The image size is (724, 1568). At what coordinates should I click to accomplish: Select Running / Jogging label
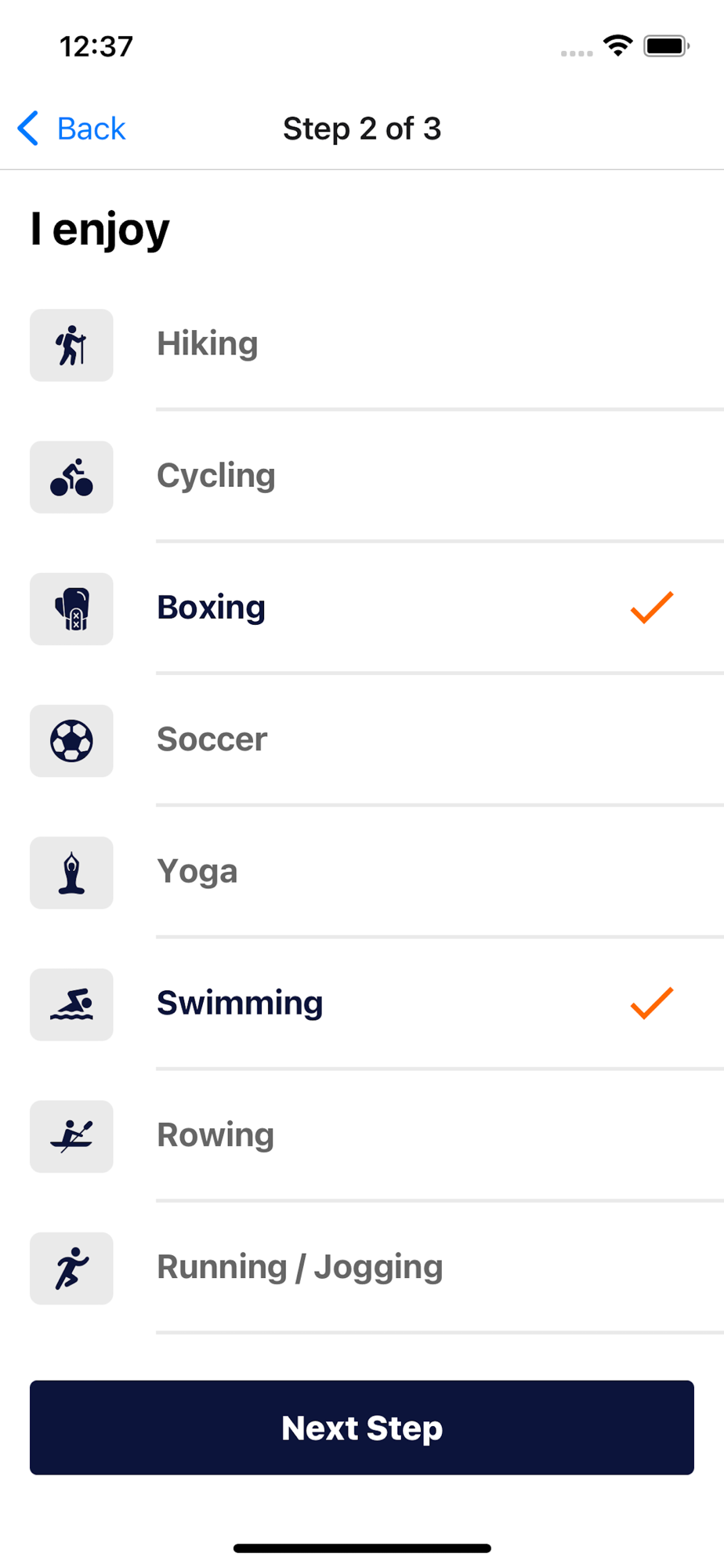(299, 1267)
